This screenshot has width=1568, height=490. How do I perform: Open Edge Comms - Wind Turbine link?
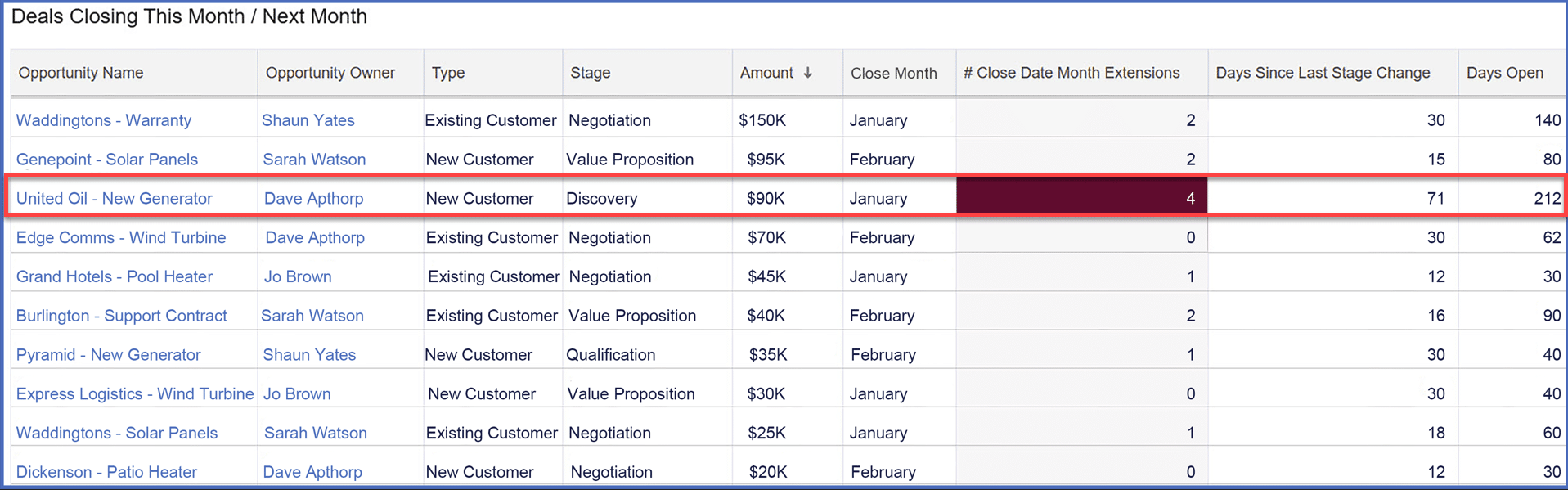coord(121,238)
